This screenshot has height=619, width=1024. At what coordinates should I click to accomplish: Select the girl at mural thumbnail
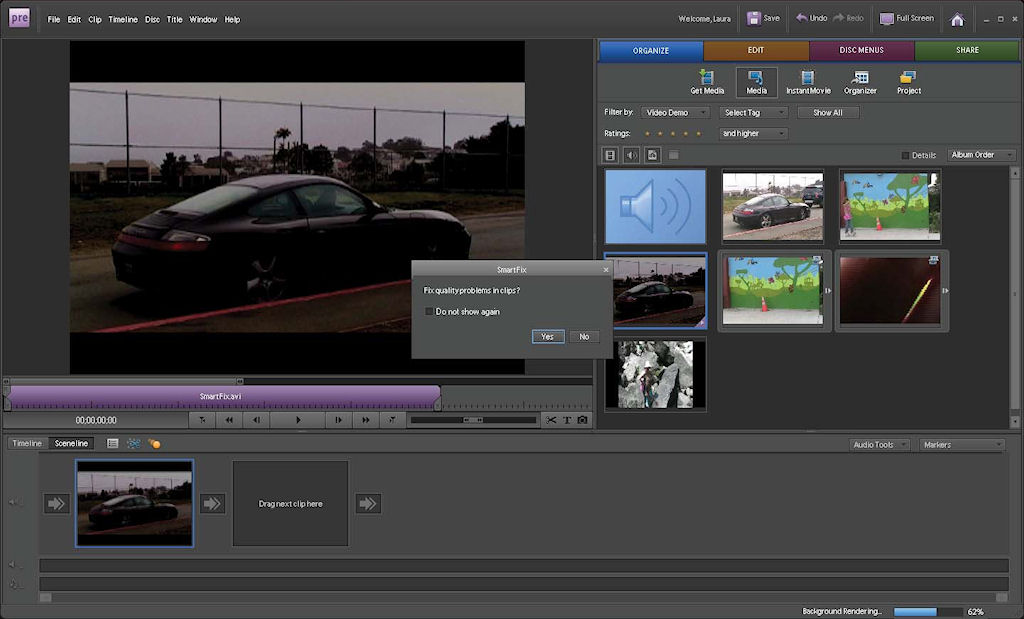[x=890, y=205]
